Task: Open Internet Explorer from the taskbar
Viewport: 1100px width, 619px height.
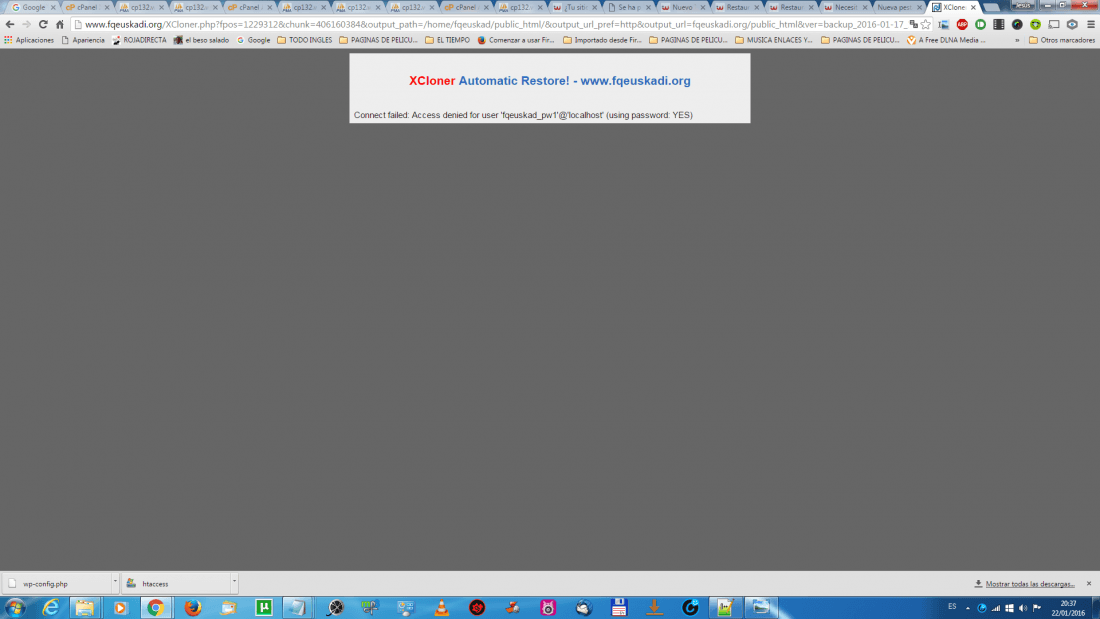Action: 51,608
